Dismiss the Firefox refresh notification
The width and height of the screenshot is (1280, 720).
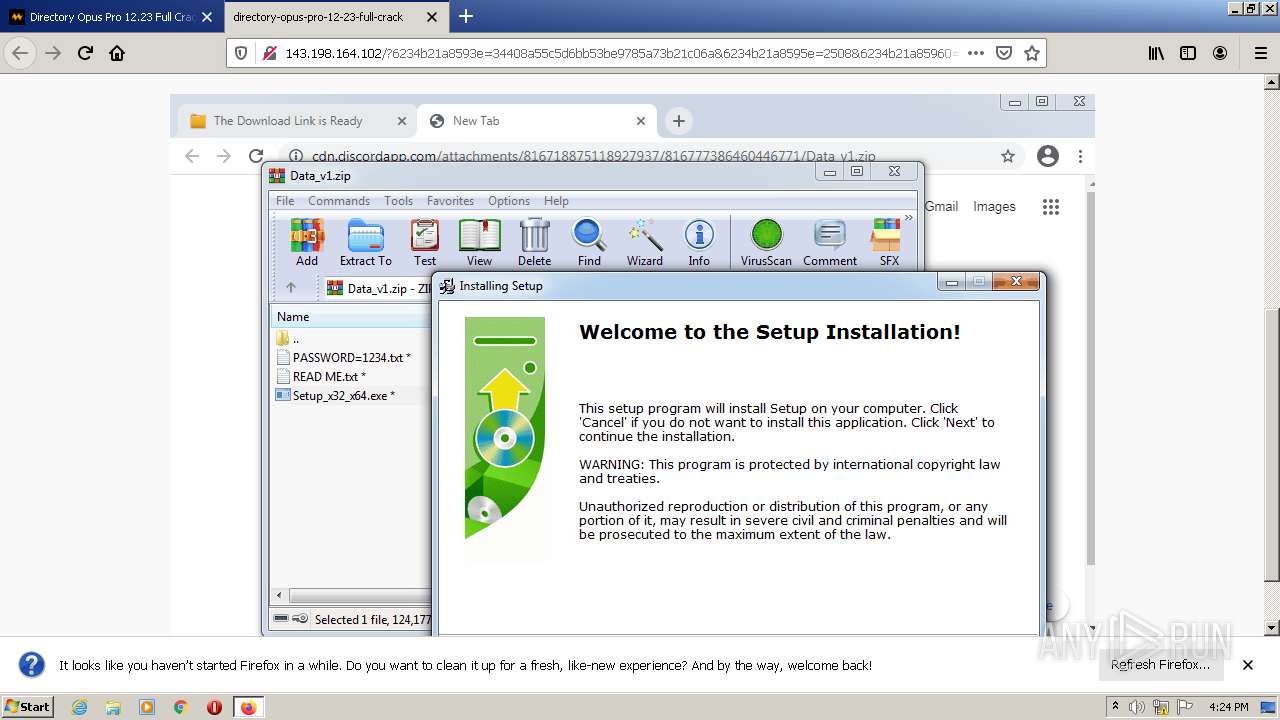[x=1248, y=665]
